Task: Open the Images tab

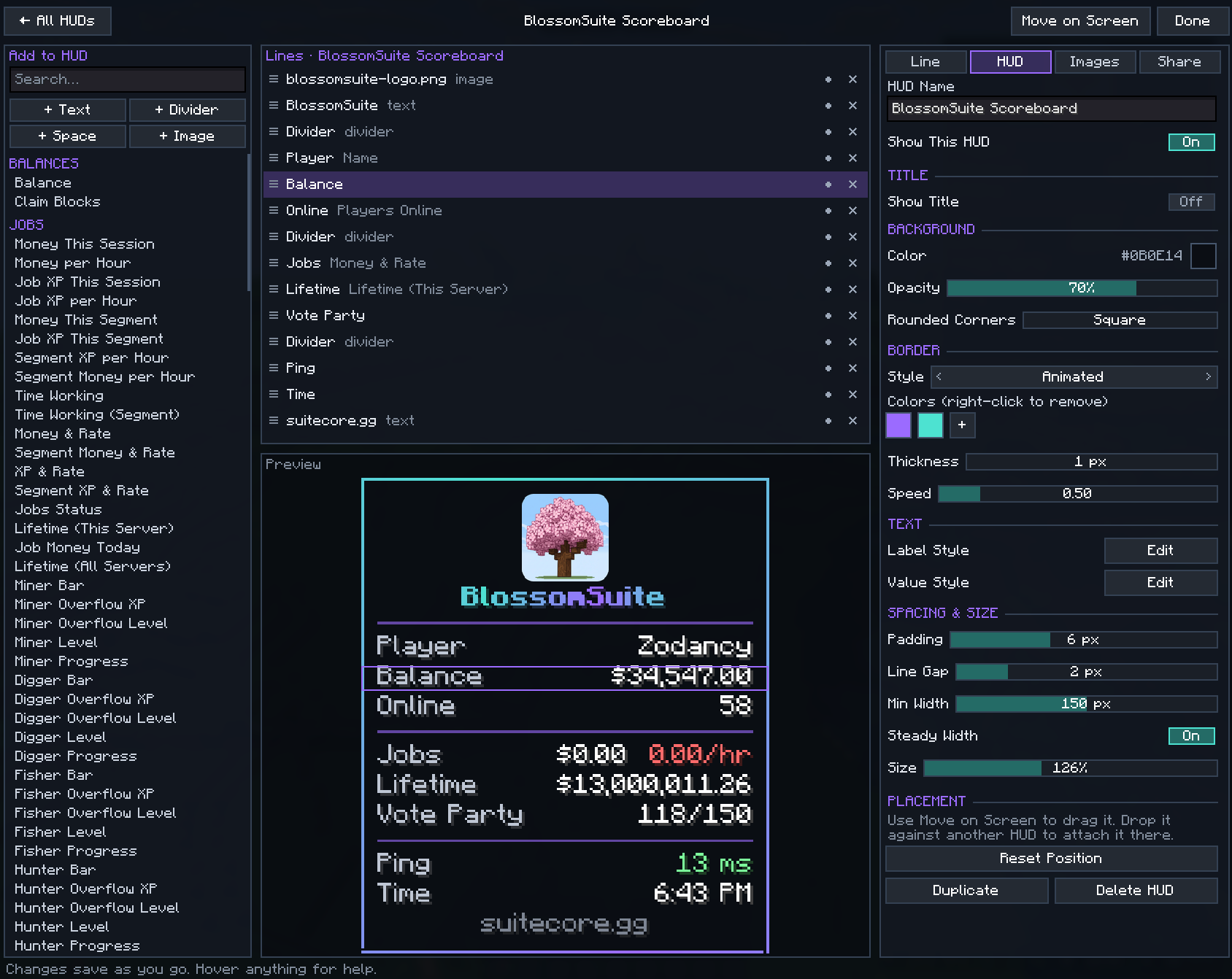Action: click(1094, 62)
